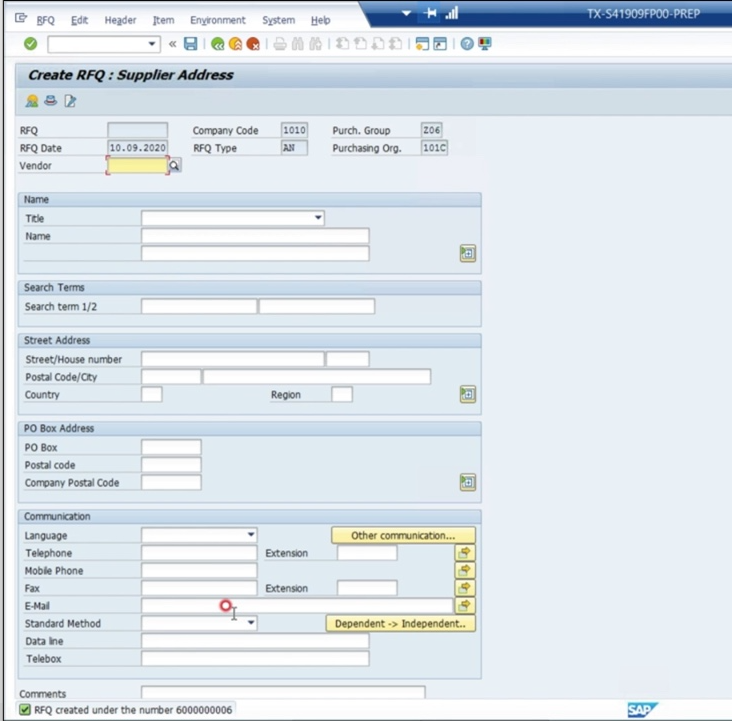Click the E-Mail input field
732x721 pixels.
coord(297,606)
